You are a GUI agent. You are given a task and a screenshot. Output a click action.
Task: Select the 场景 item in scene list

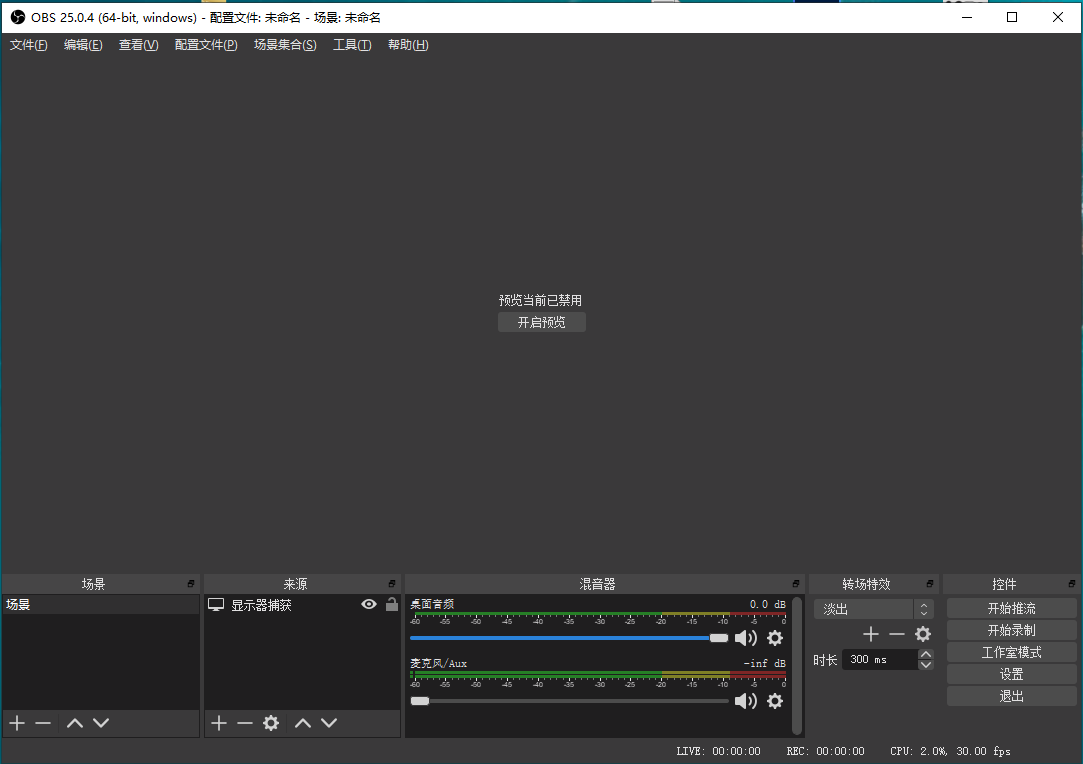[101, 605]
